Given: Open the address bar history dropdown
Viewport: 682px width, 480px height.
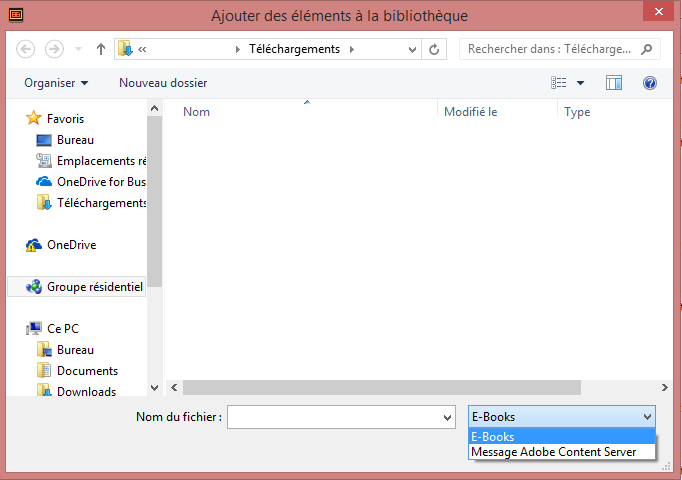Looking at the screenshot, I should (412, 50).
